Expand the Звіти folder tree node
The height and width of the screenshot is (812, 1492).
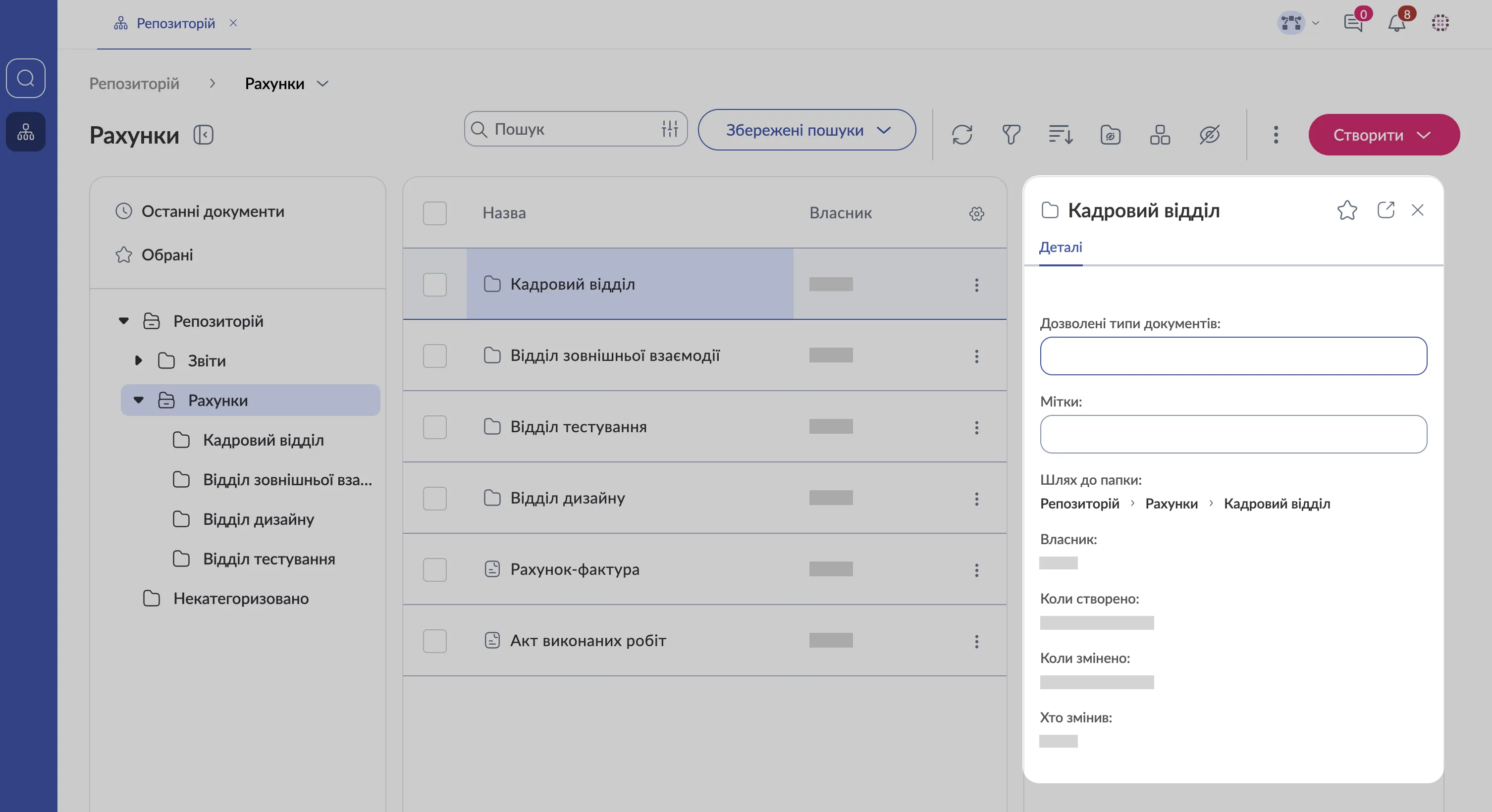coord(138,360)
